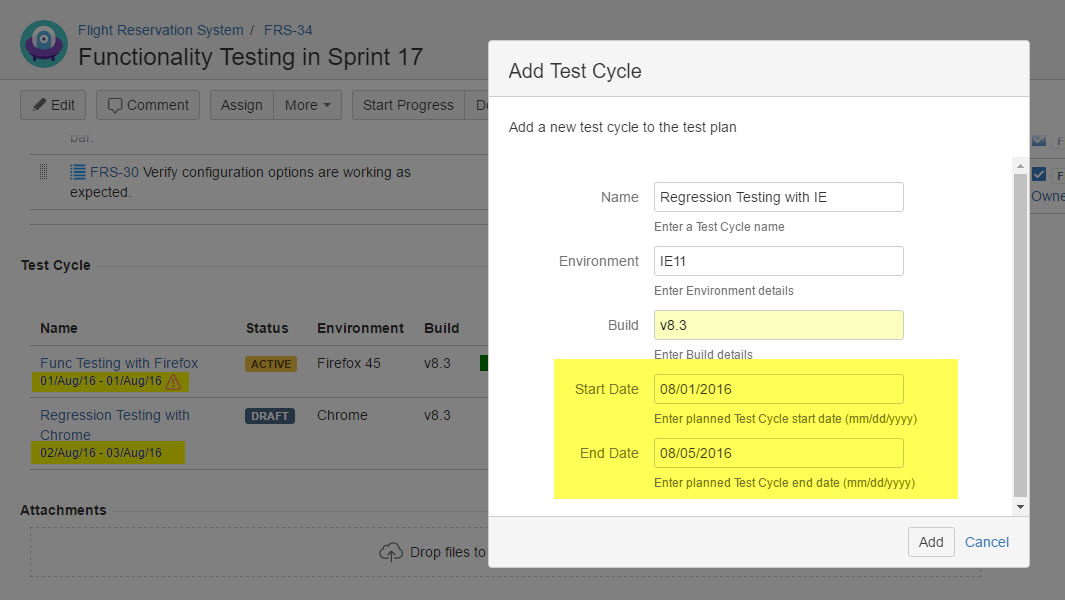
Task: Click the drag handle beside FRS-30
Action: click(x=43, y=172)
